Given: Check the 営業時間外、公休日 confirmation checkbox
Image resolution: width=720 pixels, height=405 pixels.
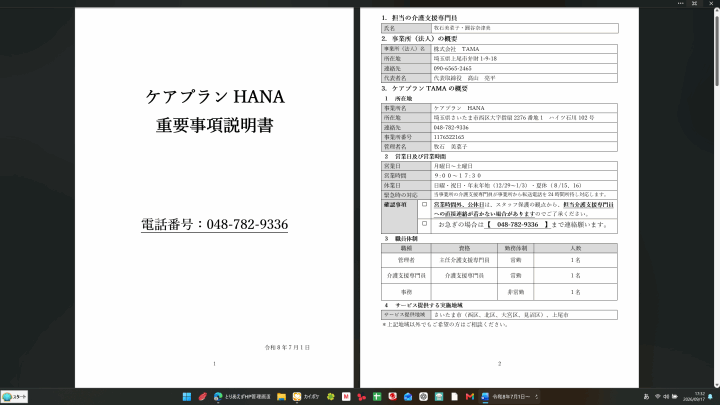Looking at the screenshot, I should point(424,205).
